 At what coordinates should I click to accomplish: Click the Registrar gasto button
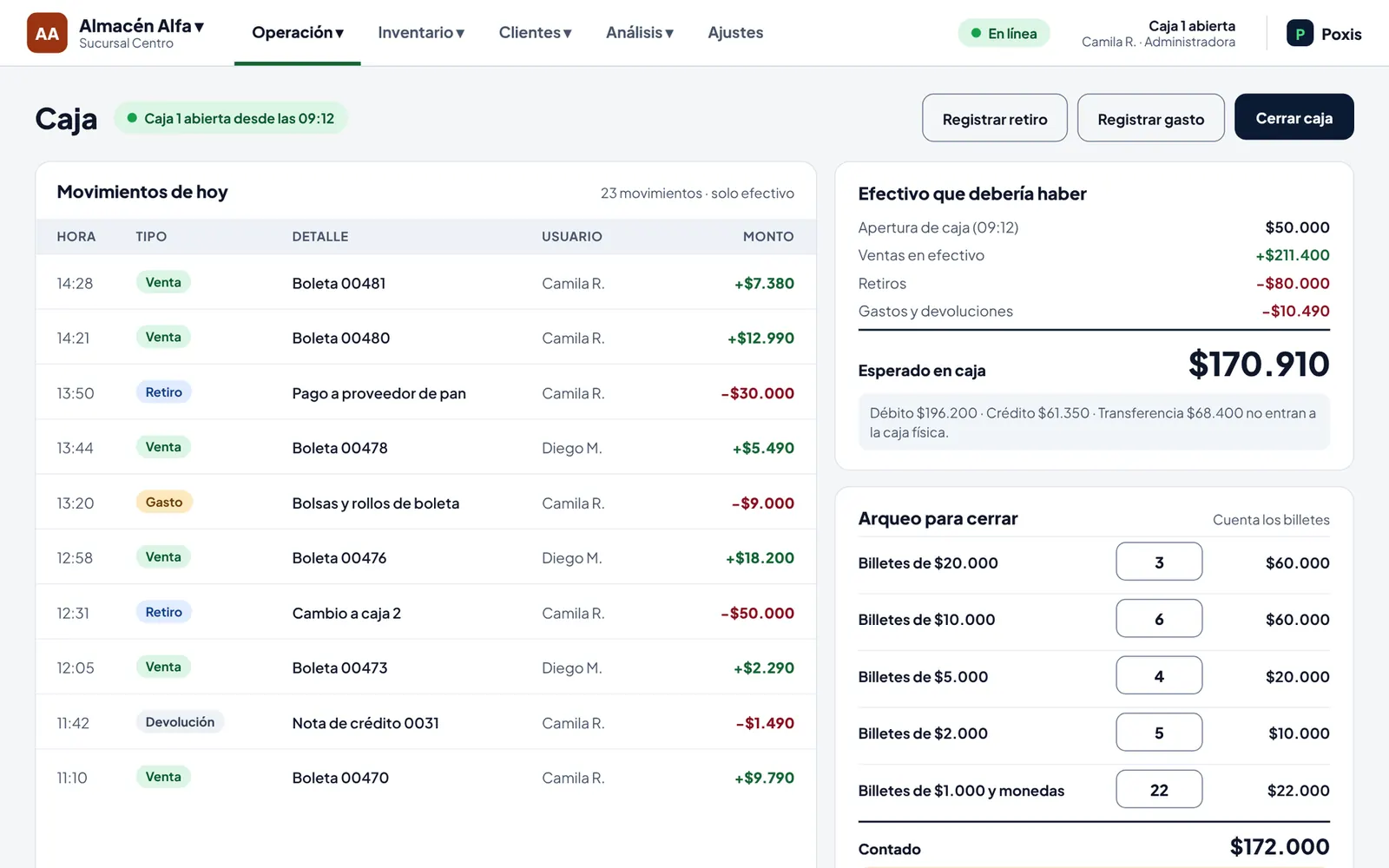click(1151, 118)
